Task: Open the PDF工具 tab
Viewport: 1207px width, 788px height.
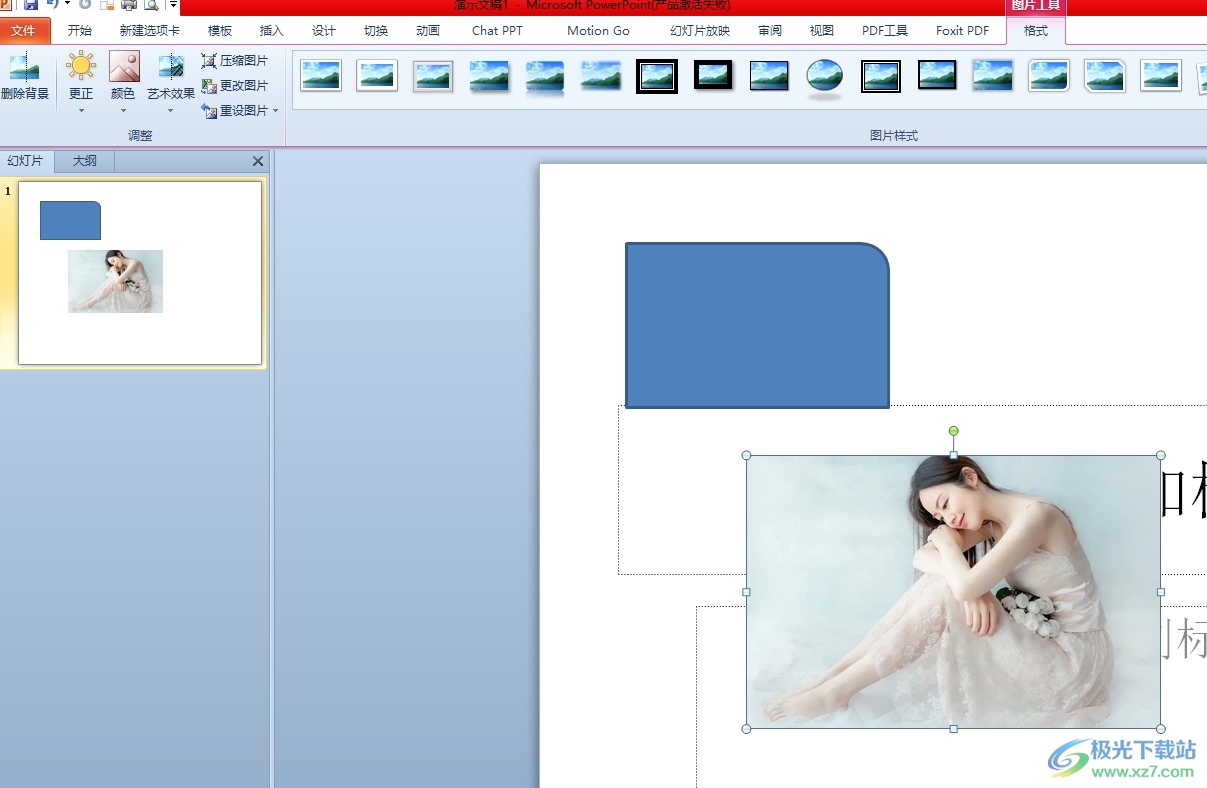Action: click(x=885, y=31)
